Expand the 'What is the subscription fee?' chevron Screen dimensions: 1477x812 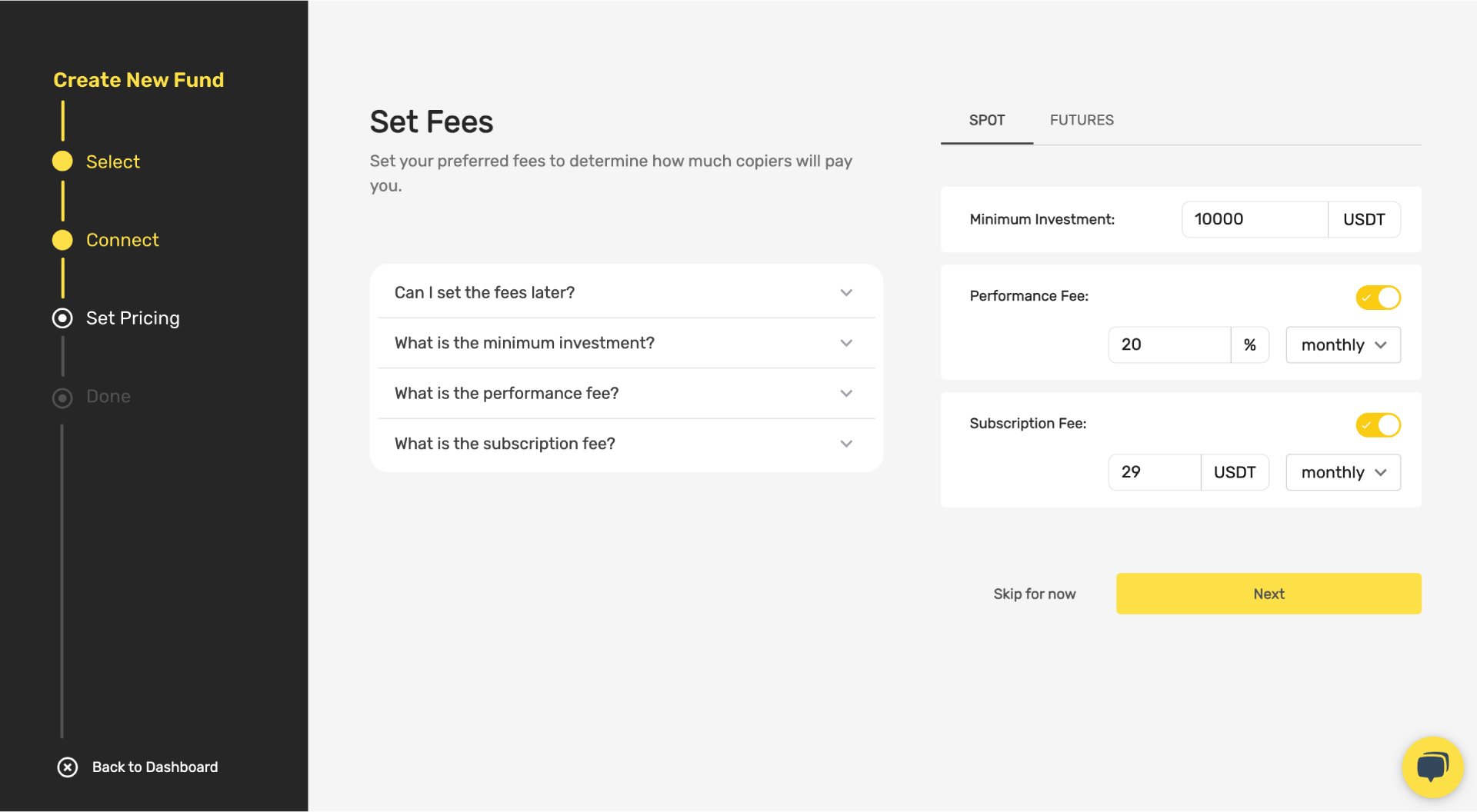846,444
